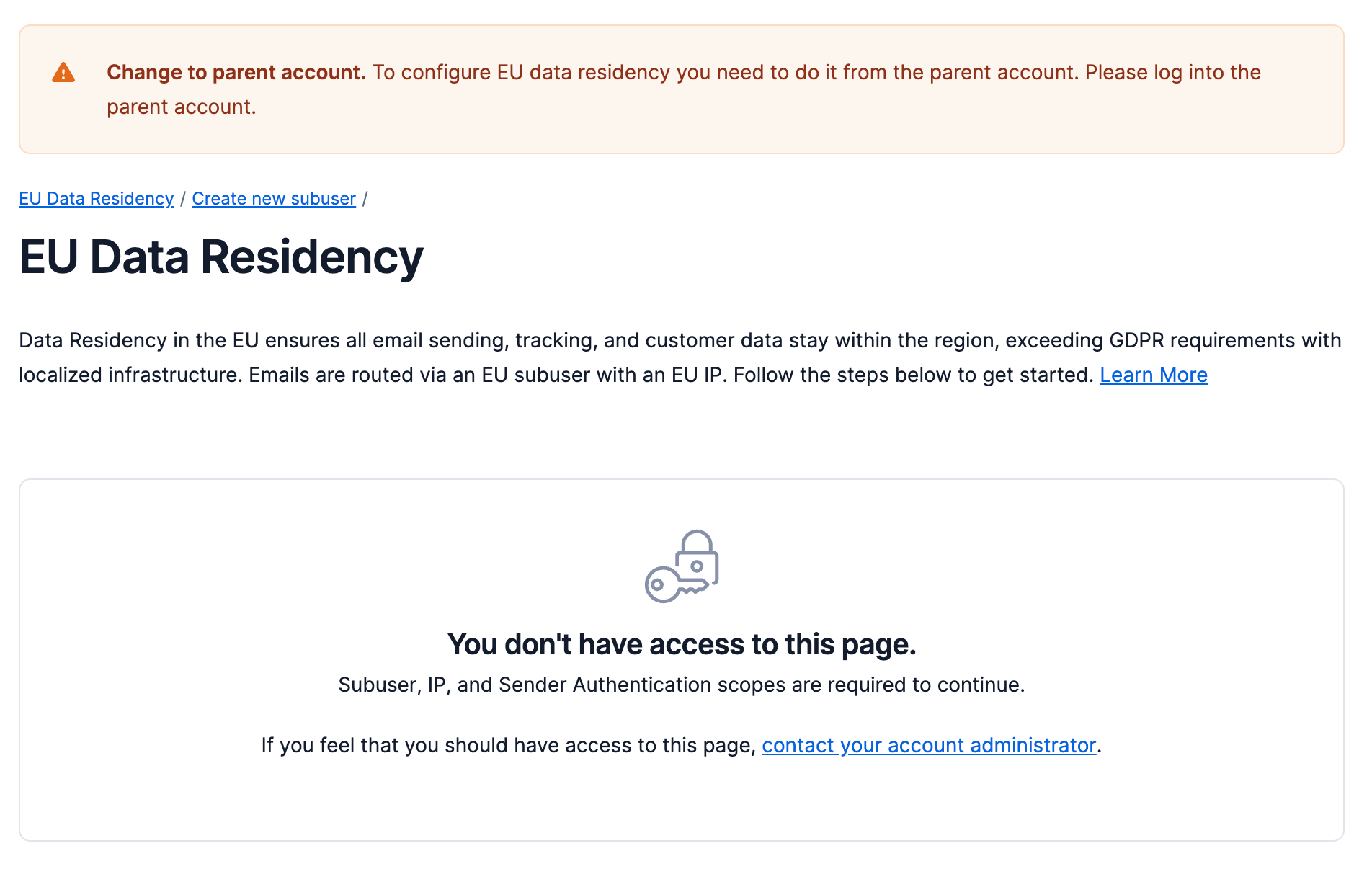Click the EU Data Residency page heading

221,257
